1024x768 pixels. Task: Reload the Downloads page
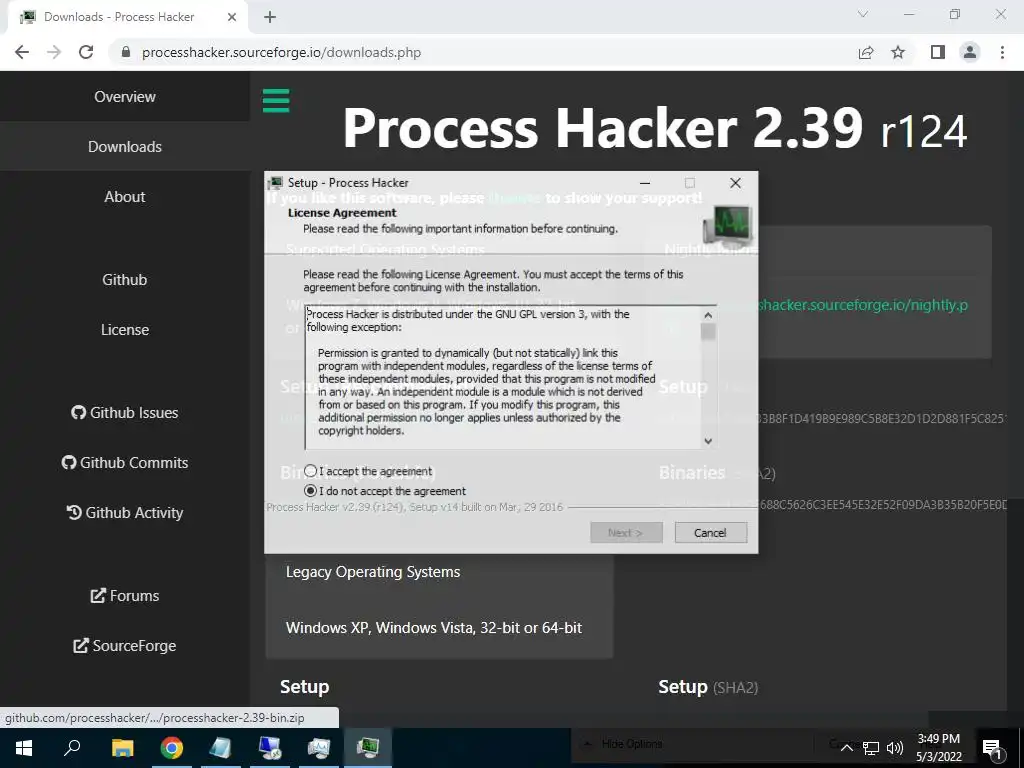click(86, 52)
